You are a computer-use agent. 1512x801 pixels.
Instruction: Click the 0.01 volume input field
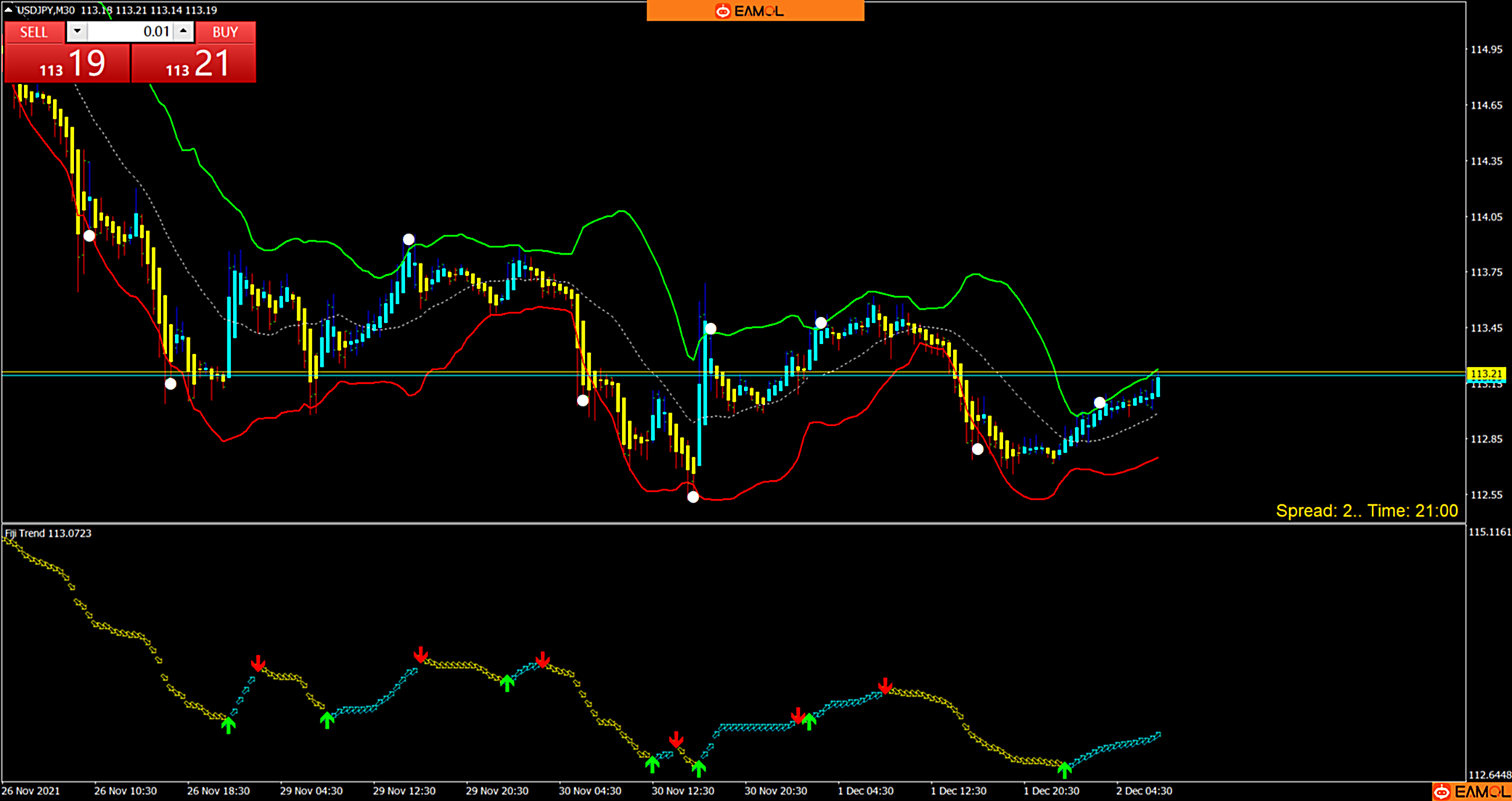pos(131,31)
